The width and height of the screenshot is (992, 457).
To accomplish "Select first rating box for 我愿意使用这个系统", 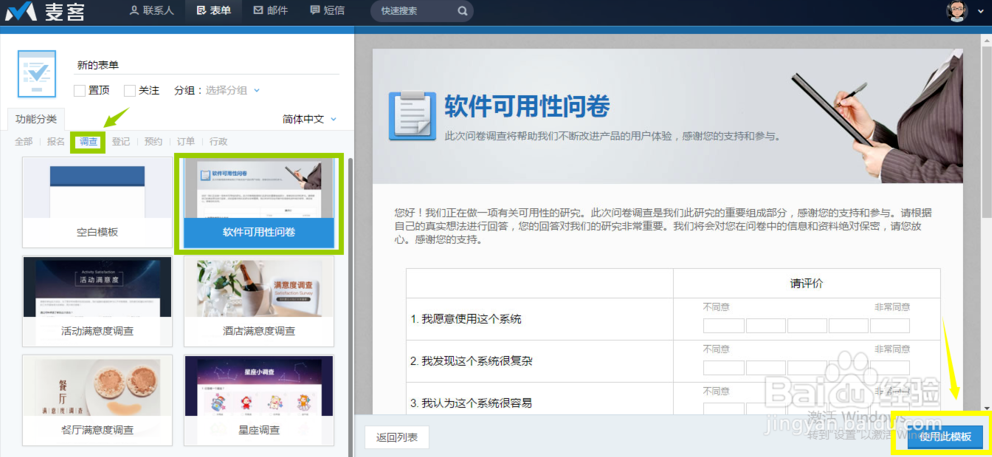I will point(723,326).
